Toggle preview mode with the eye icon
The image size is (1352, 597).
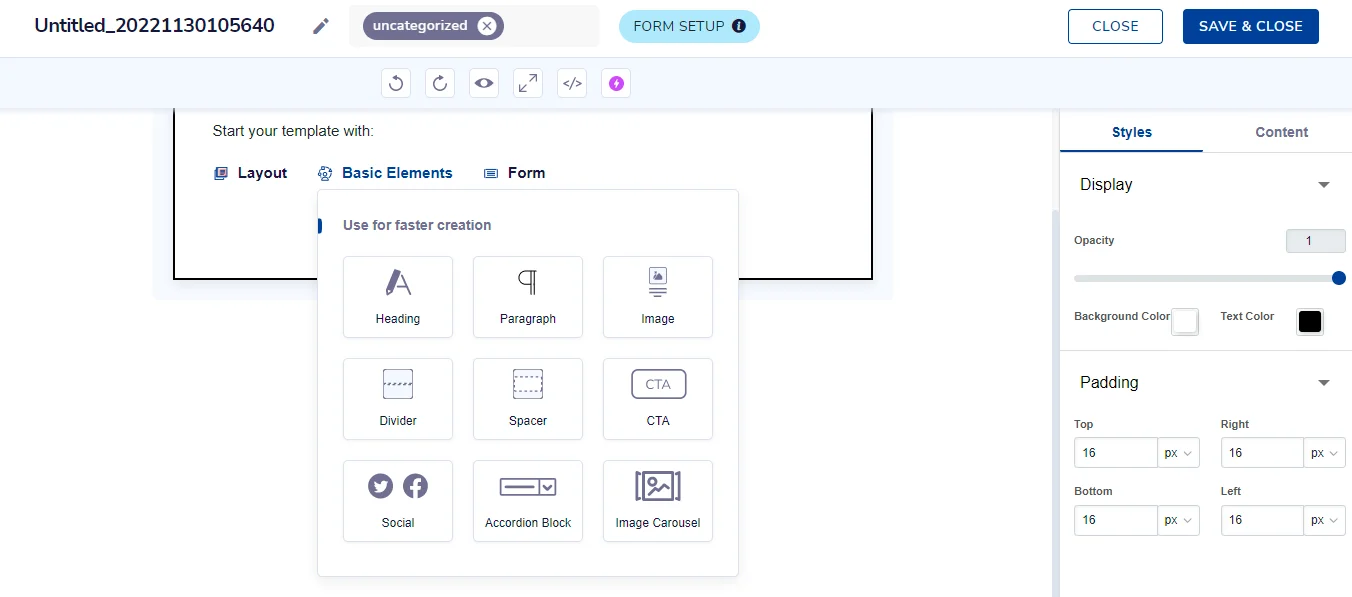483,83
